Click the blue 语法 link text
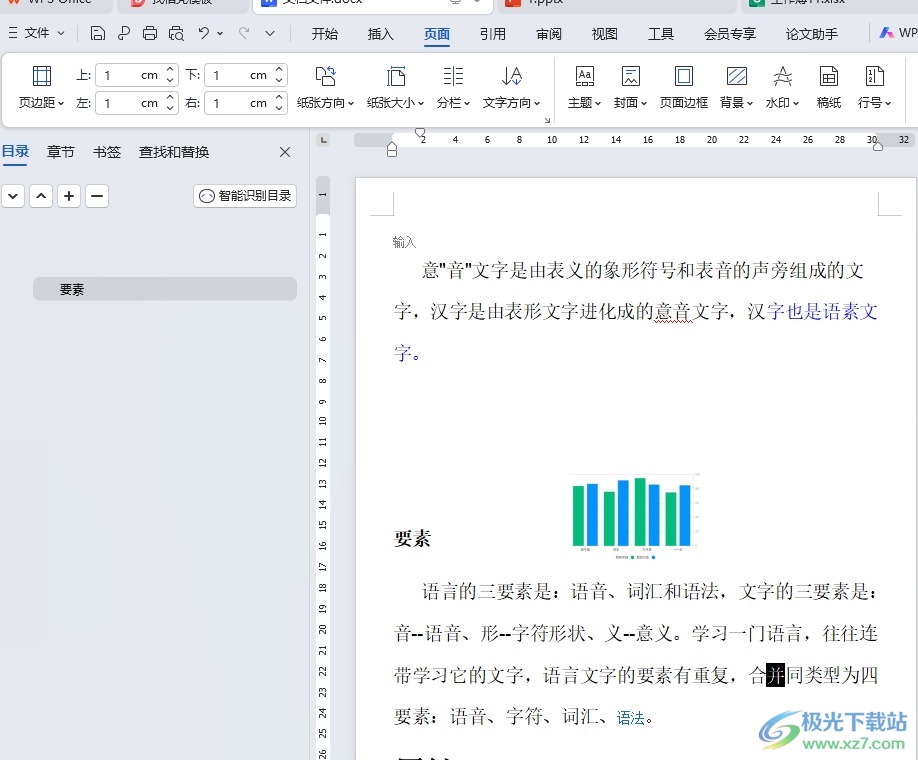 (631, 718)
